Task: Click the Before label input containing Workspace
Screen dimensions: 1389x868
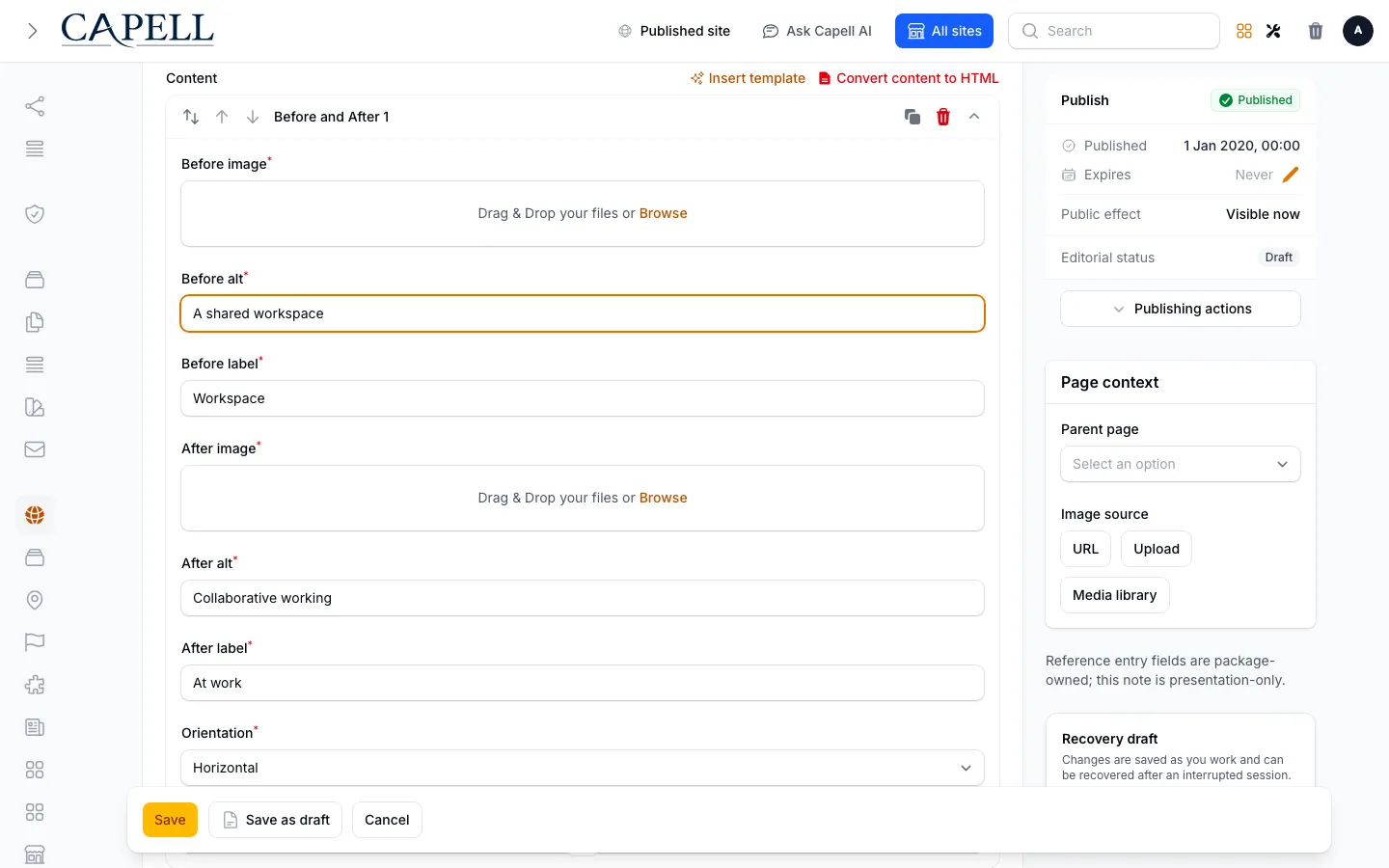Action: point(583,398)
